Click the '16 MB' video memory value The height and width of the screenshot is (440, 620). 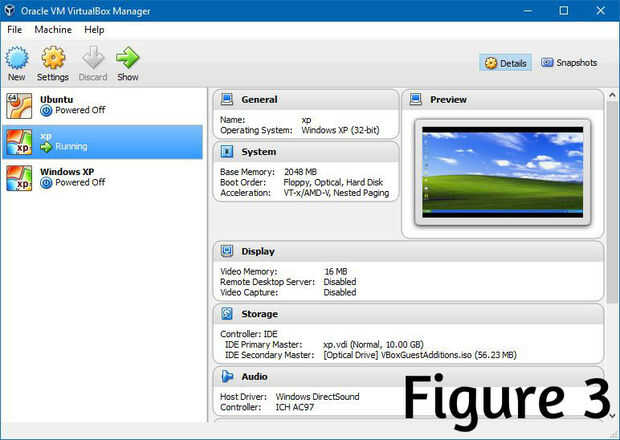pyautogui.click(x=336, y=271)
